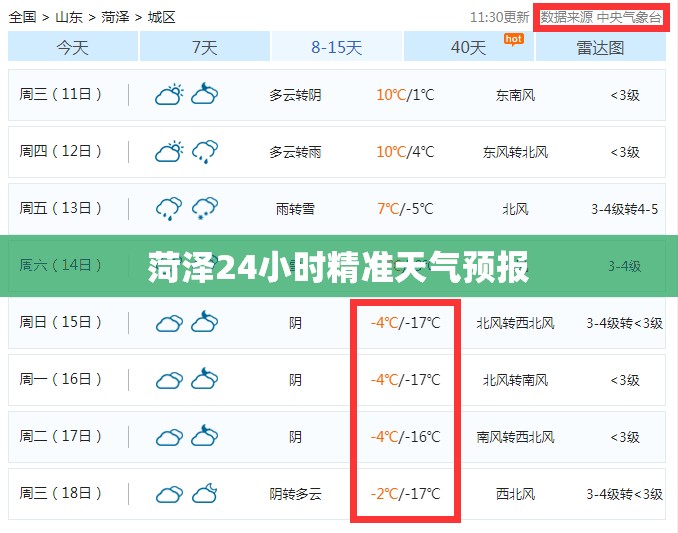The height and width of the screenshot is (533, 678).
Task: Click night overcast icon for 周一 16日
Action: tap(205, 379)
